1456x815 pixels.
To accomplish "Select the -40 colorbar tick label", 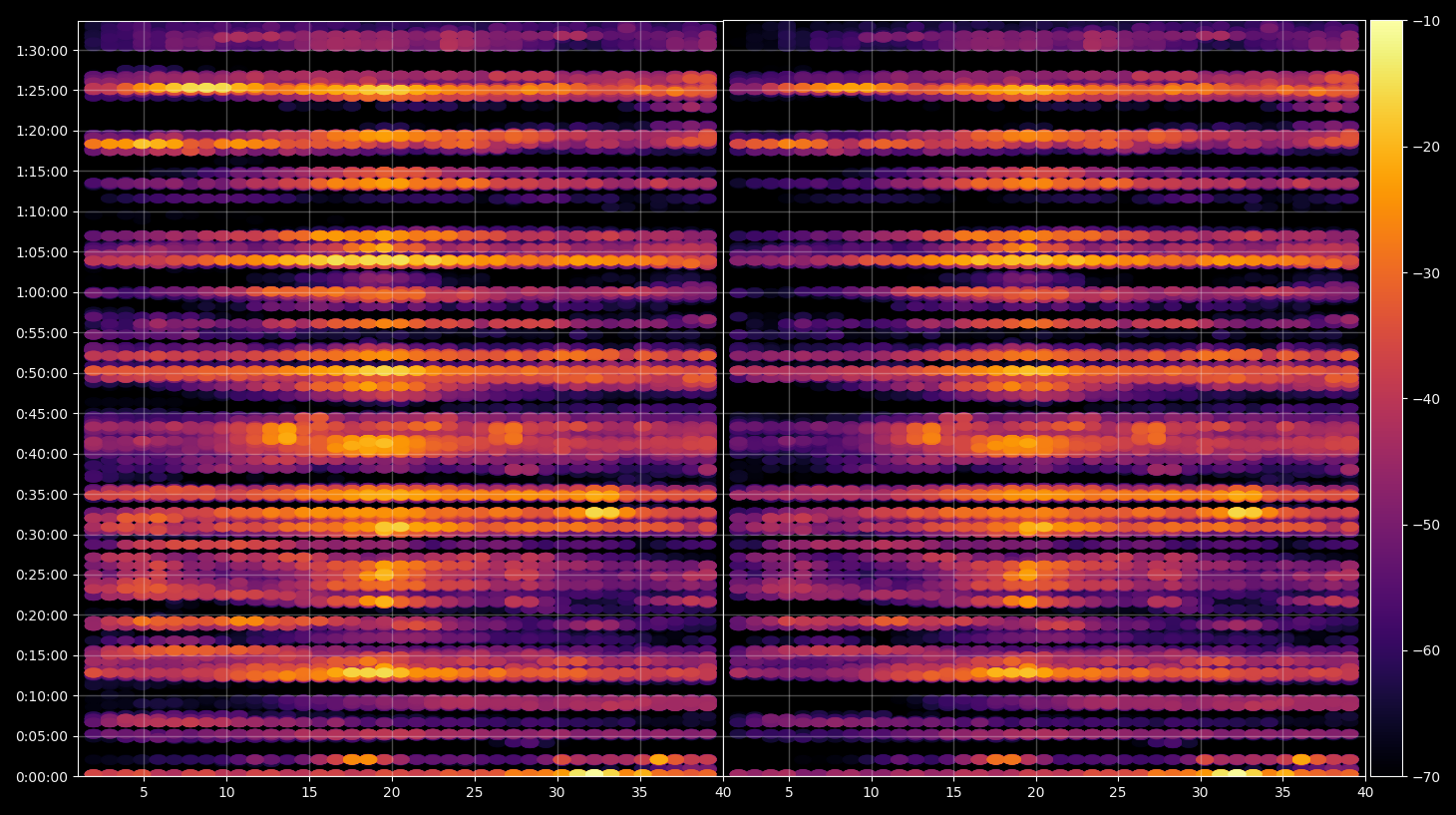I will [x=1426, y=399].
